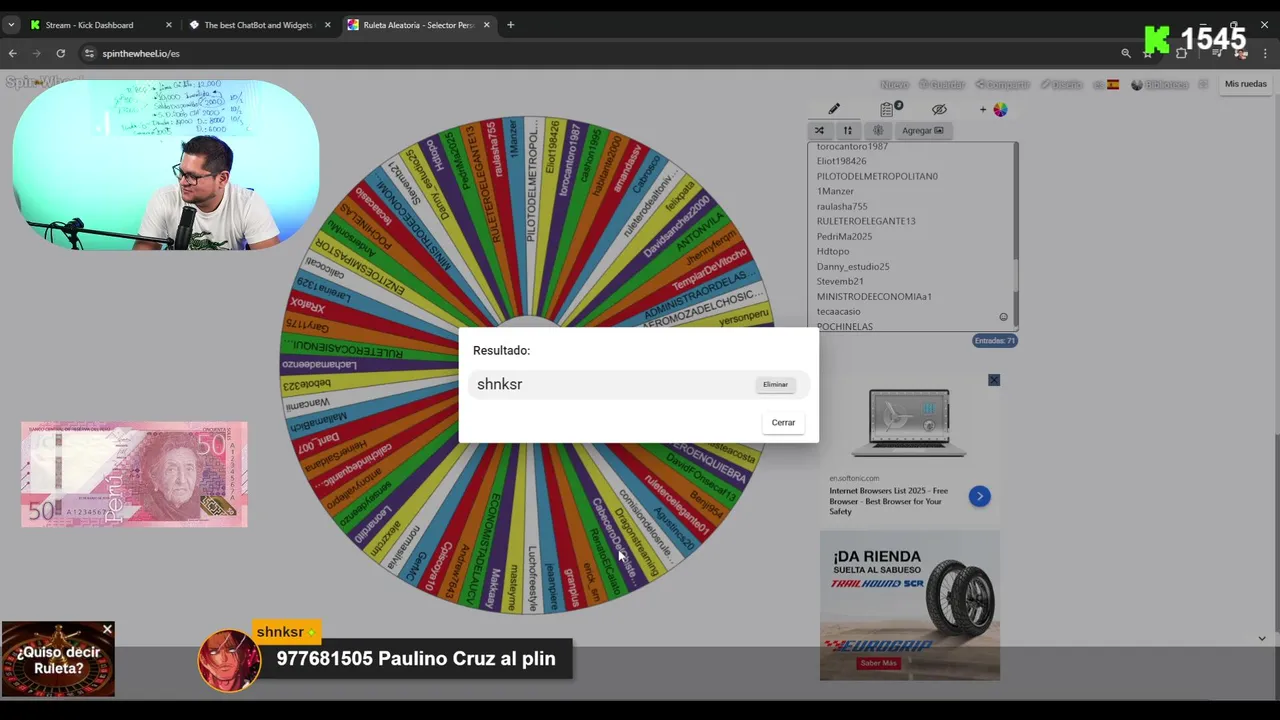Open the browser three-dot menu
Image resolution: width=1280 pixels, height=720 pixels.
click(1266, 53)
